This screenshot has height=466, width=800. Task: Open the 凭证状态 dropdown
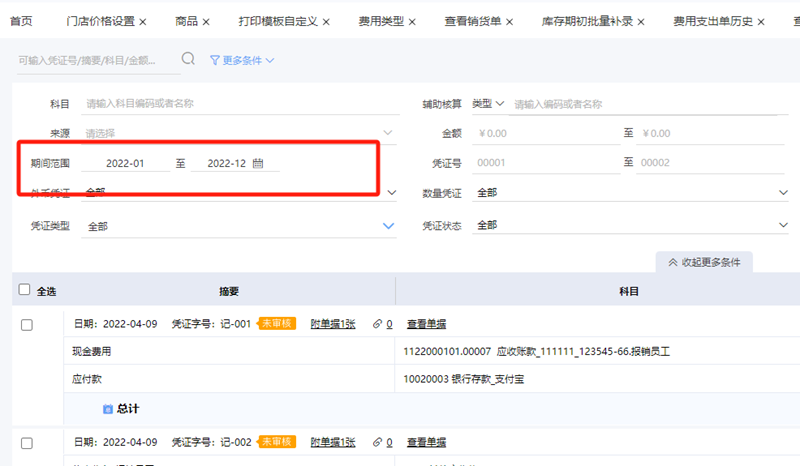(x=784, y=226)
